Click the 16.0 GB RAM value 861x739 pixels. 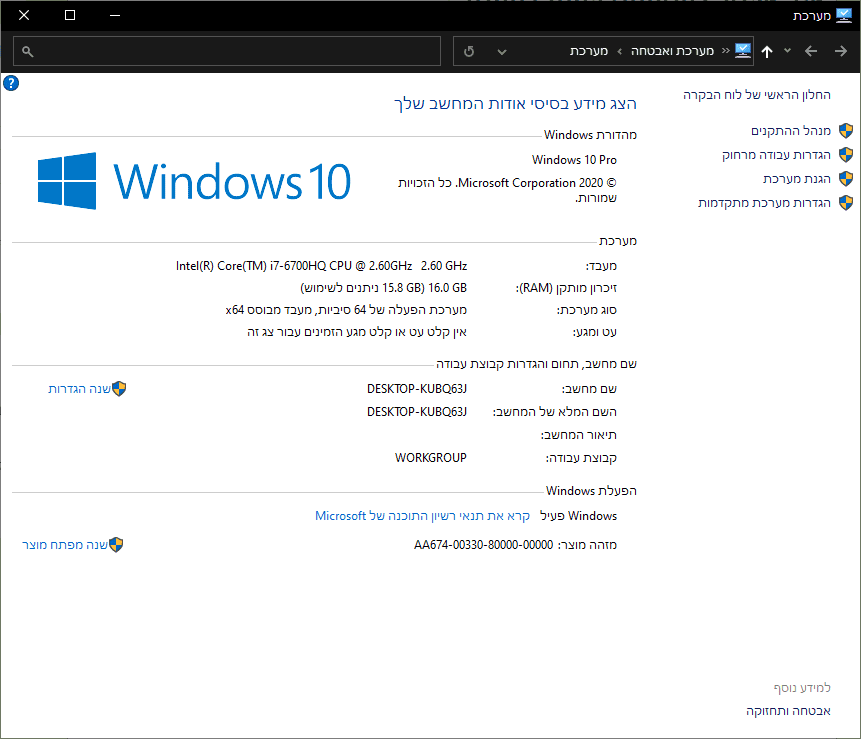point(383,288)
